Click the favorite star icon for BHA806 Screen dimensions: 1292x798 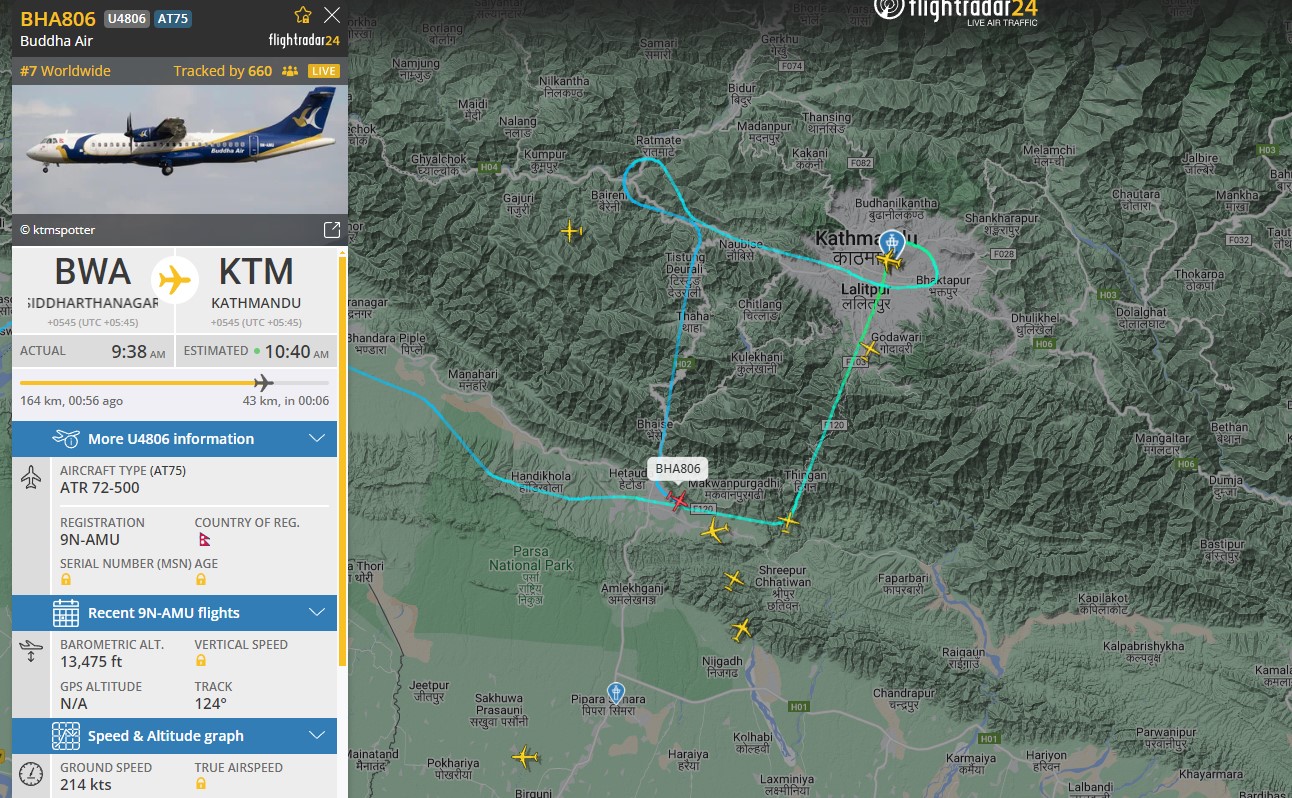pos(302,15)
